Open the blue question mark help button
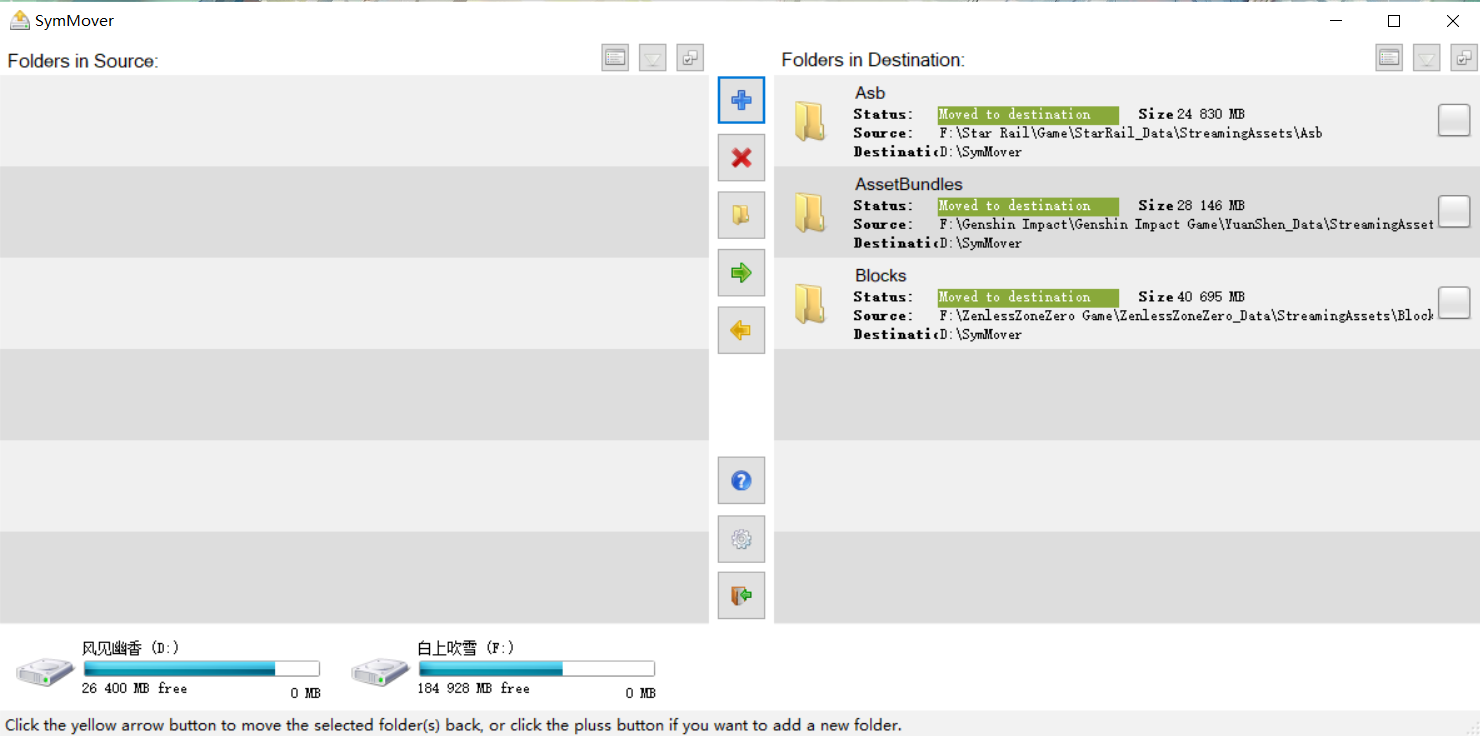This screenshot has height=736, width=1480. (741, 481)
